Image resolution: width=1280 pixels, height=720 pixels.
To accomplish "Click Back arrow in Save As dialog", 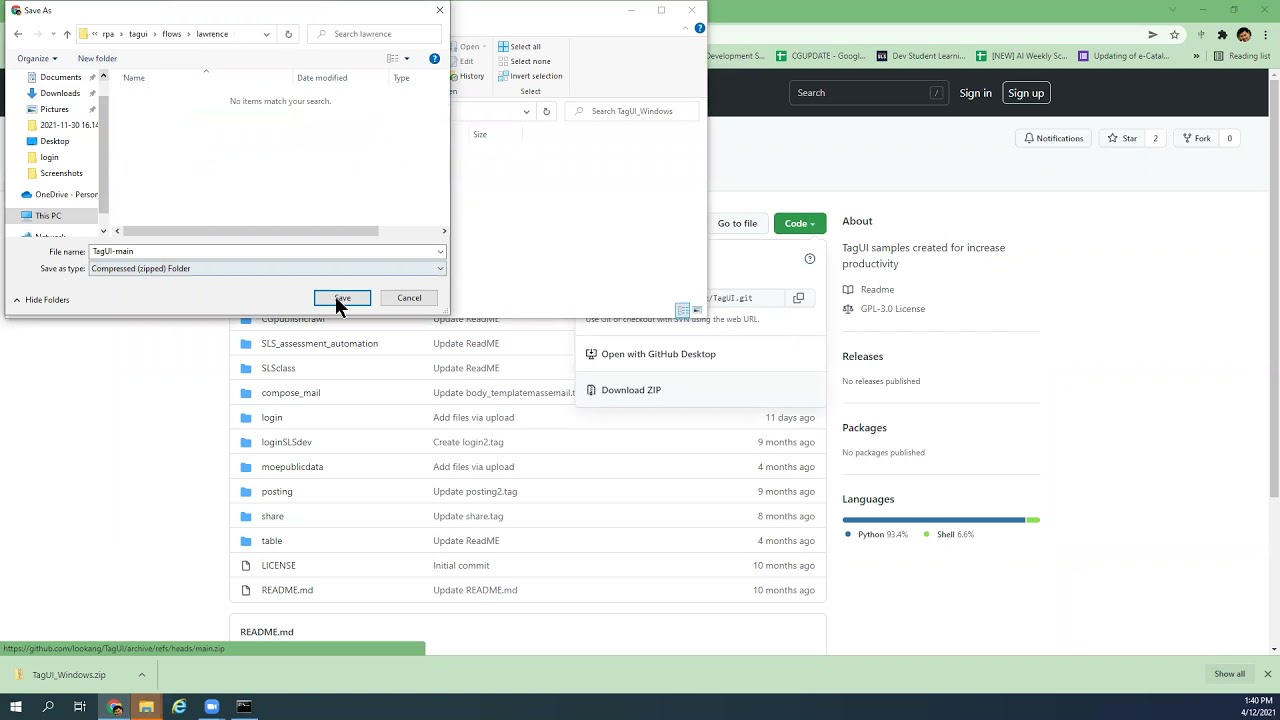I will click(18, 34).
